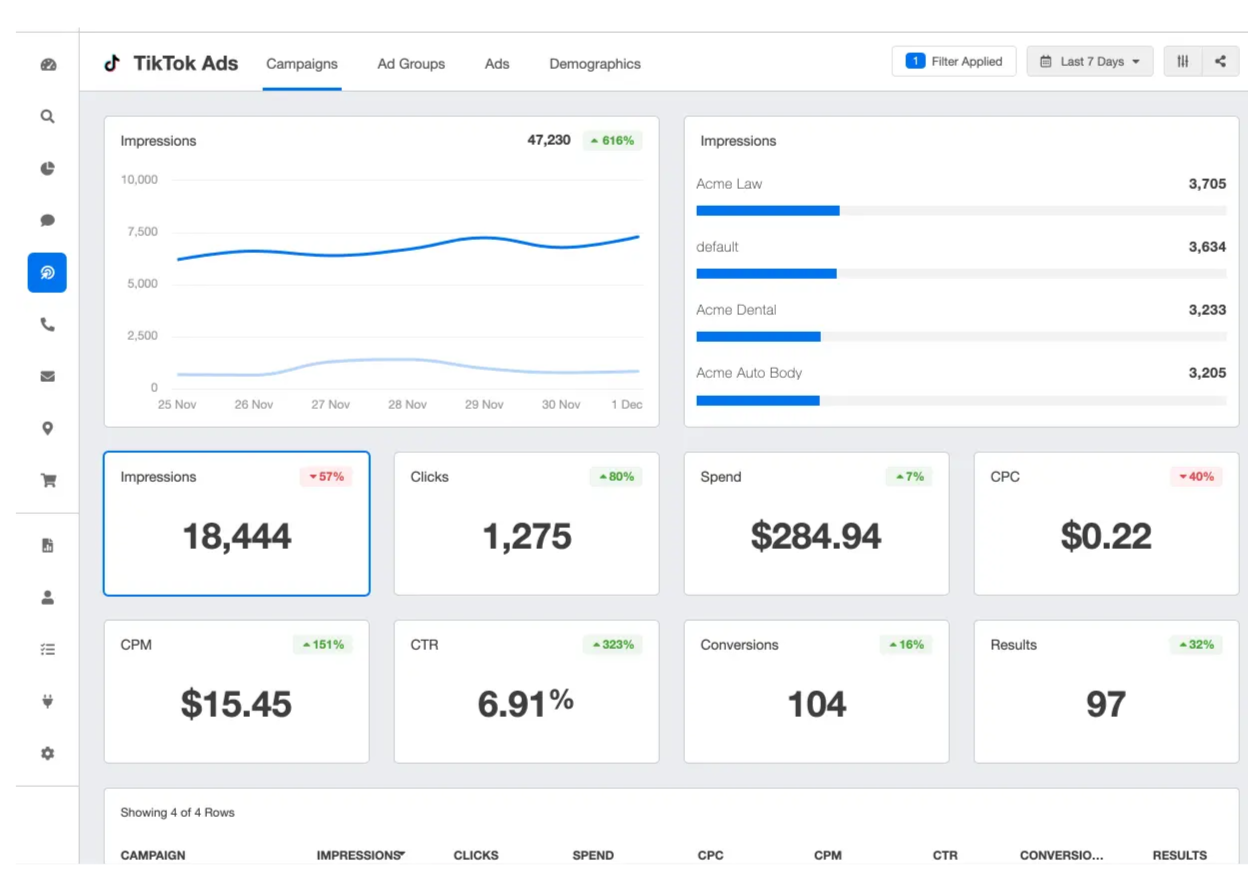Switch to the Ad Groups tab
This screenshot has height=892, width=1248.
pyautogui.click(x=411, y=64)
